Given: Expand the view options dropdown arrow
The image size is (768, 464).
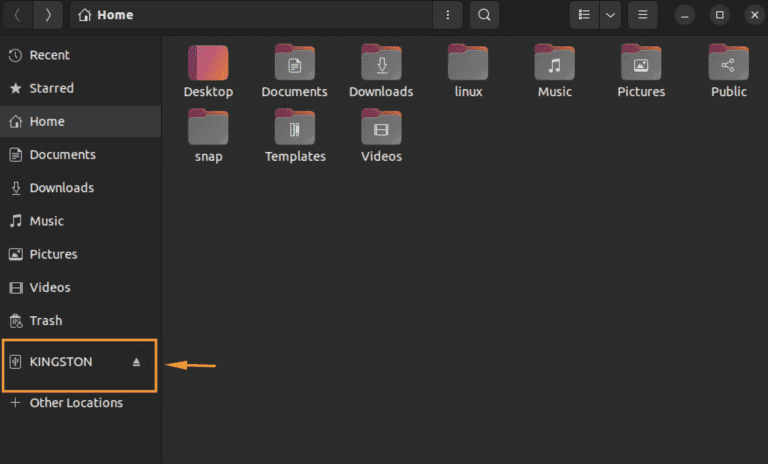Looking at the screenshot, I should point(609,15).
